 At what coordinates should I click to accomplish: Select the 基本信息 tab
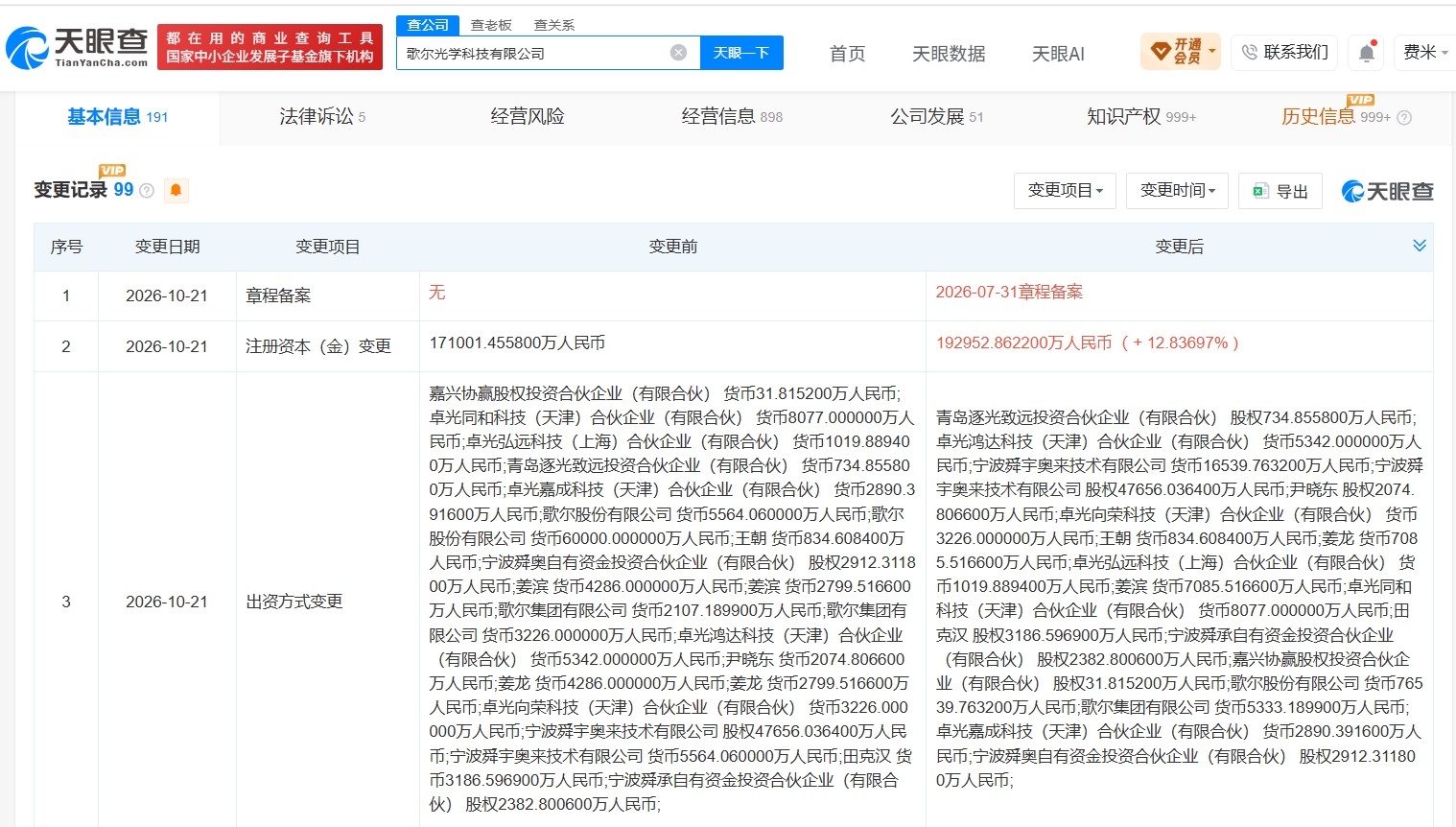[x=118, y=117]
